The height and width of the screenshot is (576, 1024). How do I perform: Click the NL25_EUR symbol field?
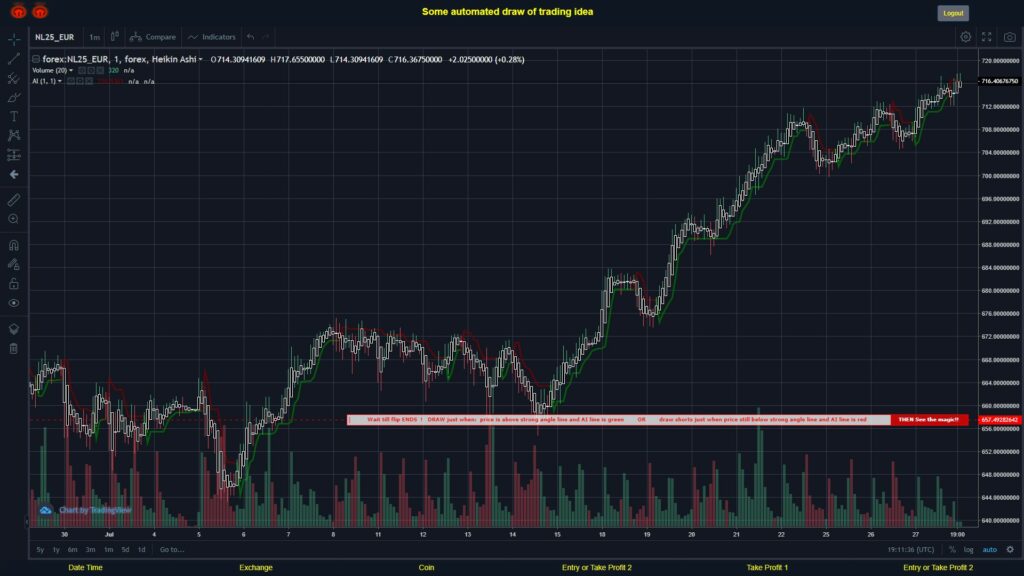(54, 37)
